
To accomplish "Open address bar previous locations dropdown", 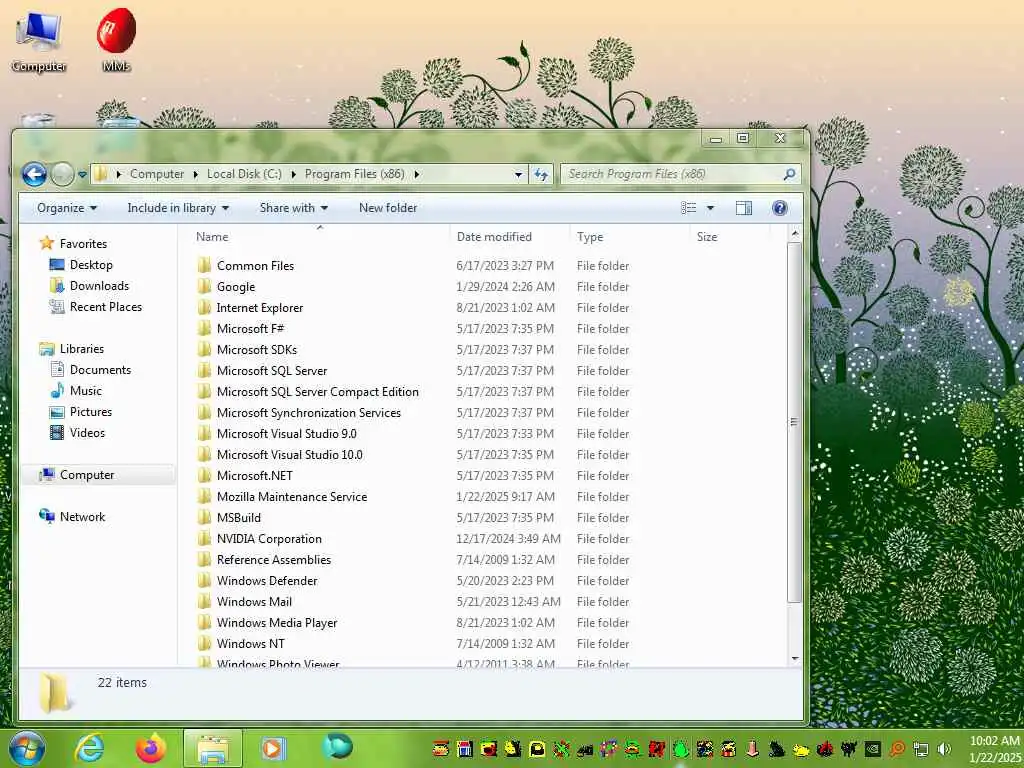I will [519, 174].
